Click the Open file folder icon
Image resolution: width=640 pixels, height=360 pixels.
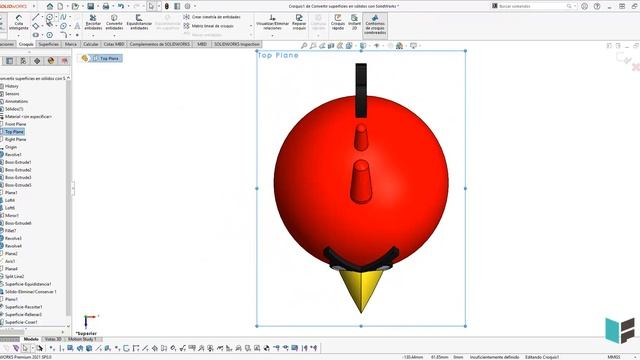(75, 6)
